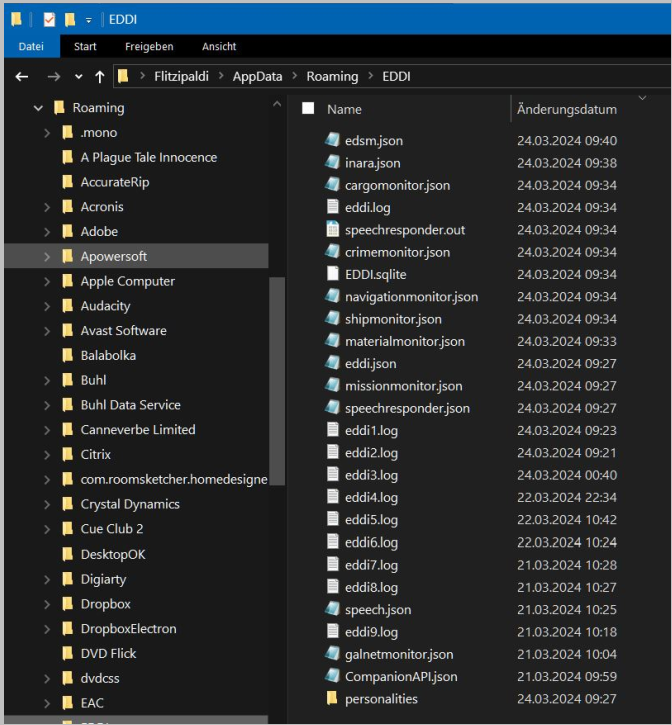Click the navigationmonitor.json file icon
672x725 pixels.
point(333,296)
